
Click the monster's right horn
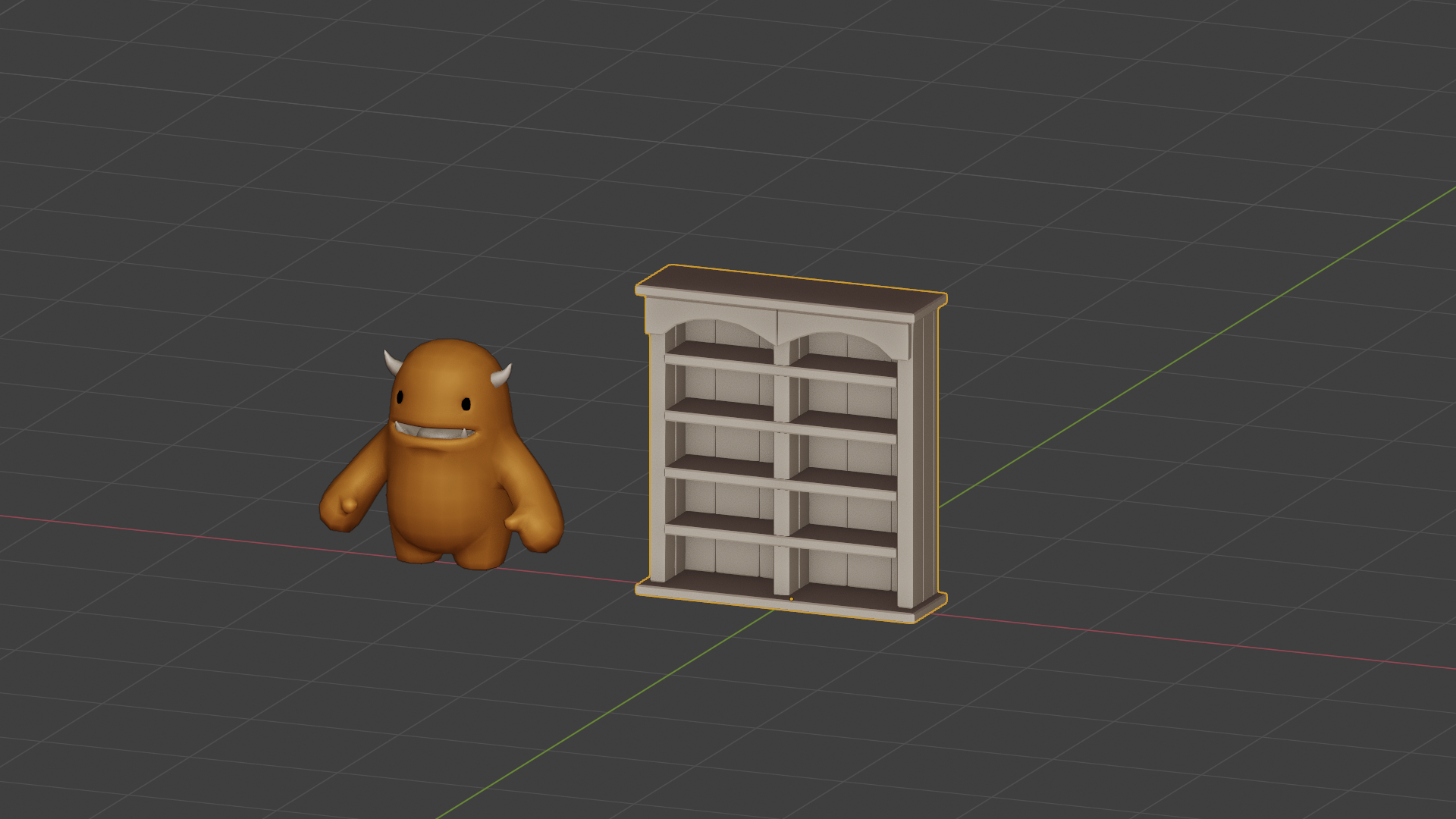click(x=502, y=375)
